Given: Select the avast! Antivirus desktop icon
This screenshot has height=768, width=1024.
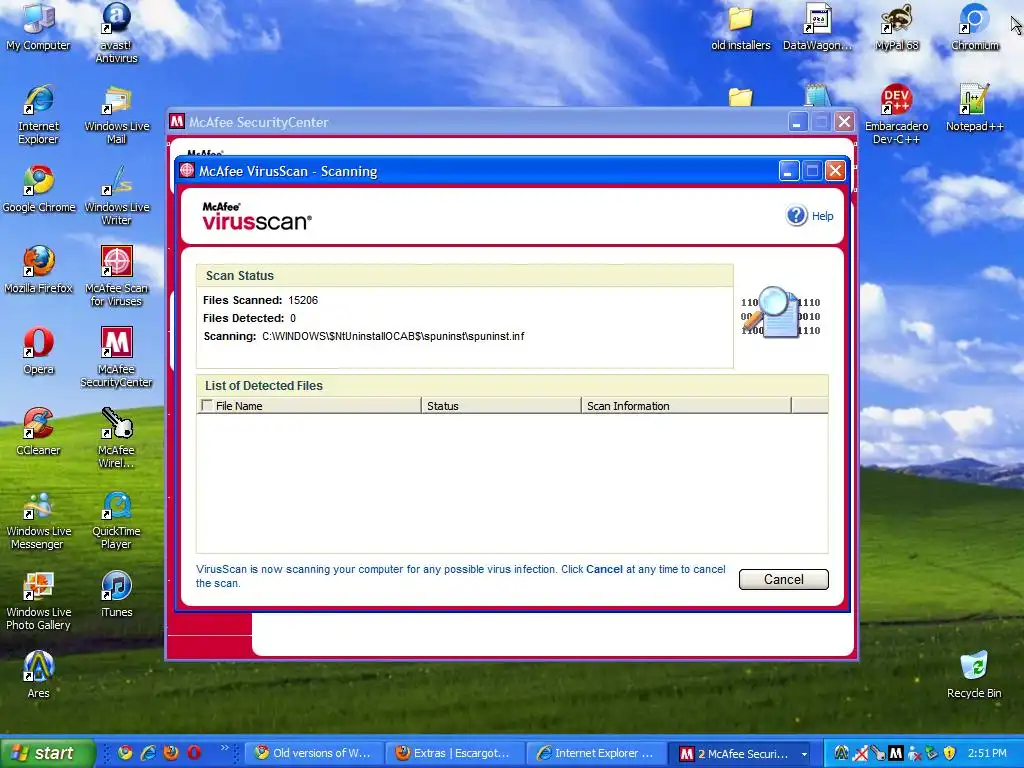Looking at the screenshot, I should [116, 33].
